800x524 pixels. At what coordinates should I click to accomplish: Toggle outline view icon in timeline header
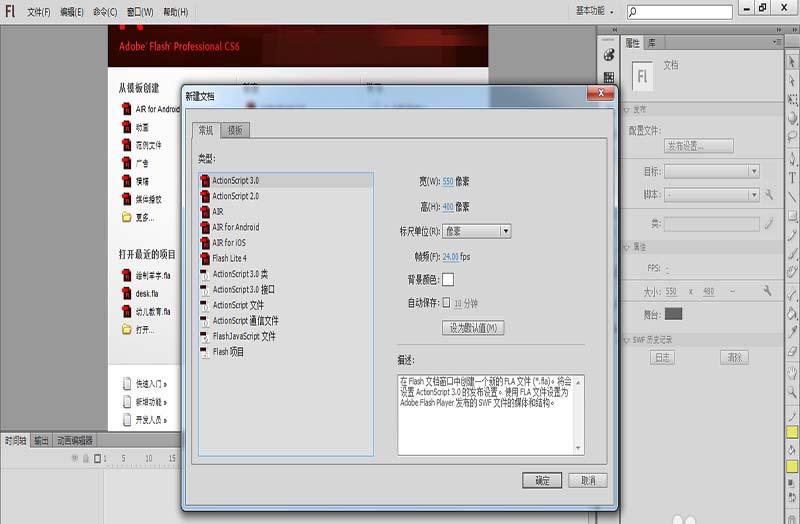coord(97,458)
